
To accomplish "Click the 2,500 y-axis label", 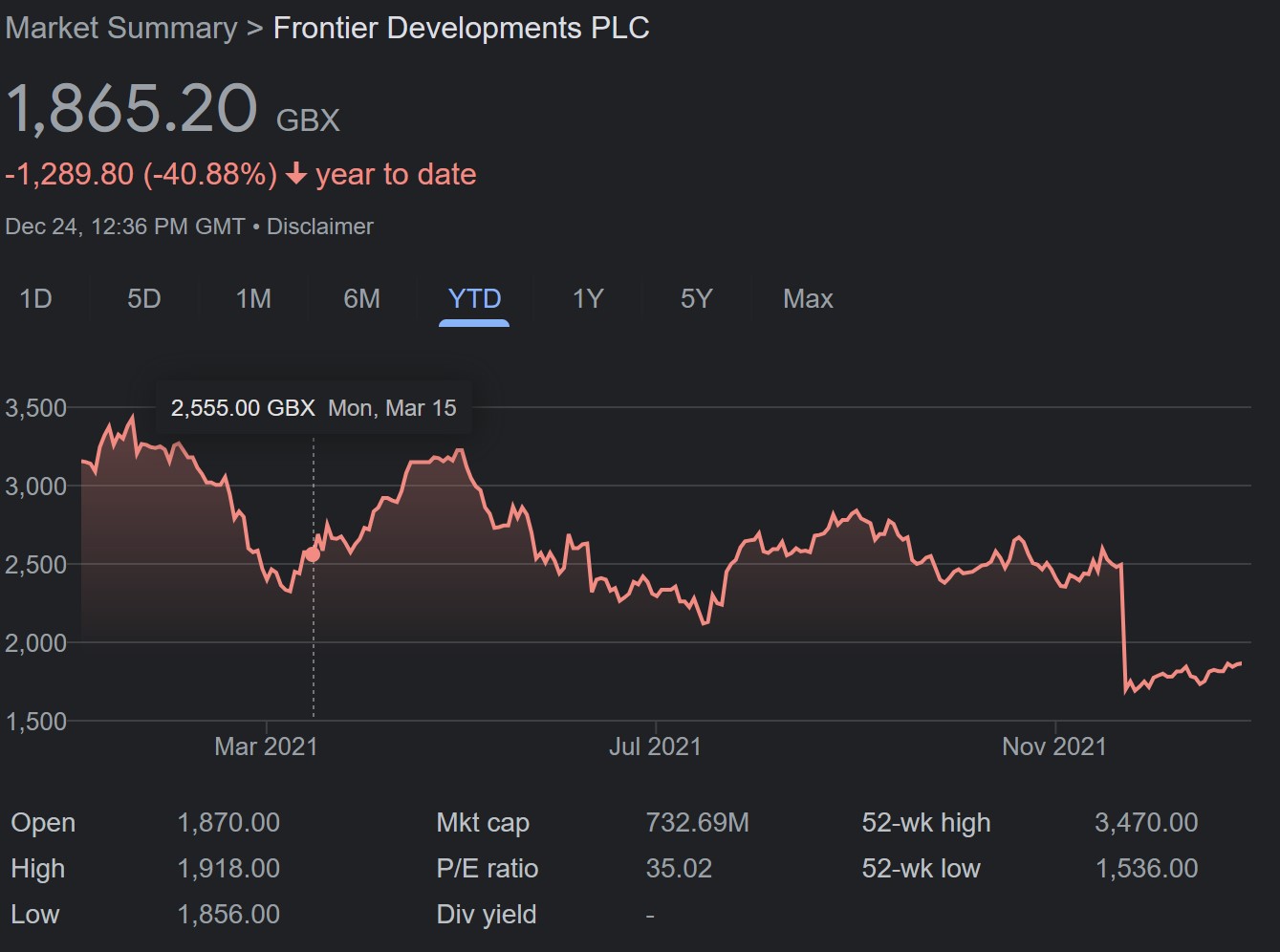I will click(x=36, y=565).
